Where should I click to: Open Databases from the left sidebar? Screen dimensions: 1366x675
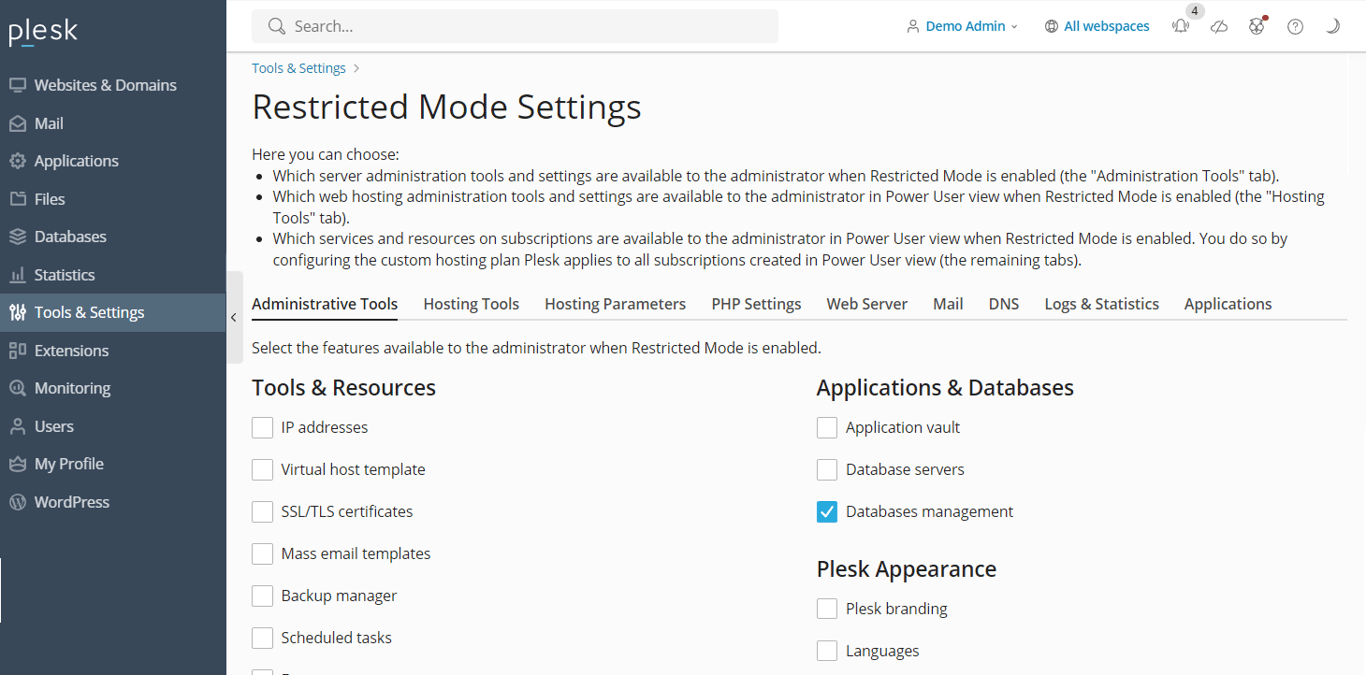(x=69, y=236)
